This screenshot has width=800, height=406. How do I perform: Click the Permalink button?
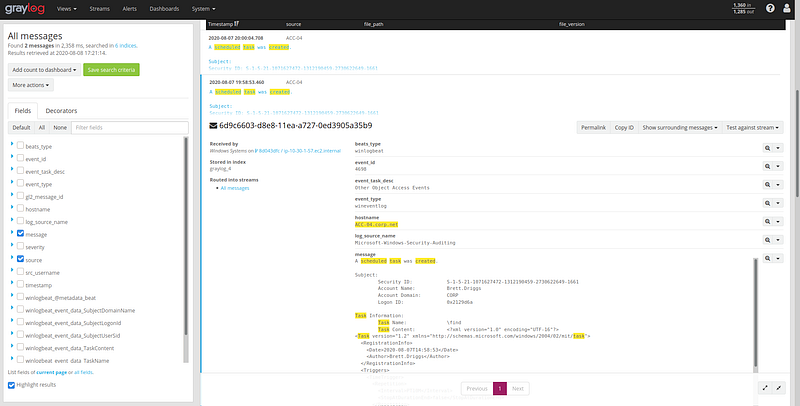click(x=593, y=128)
